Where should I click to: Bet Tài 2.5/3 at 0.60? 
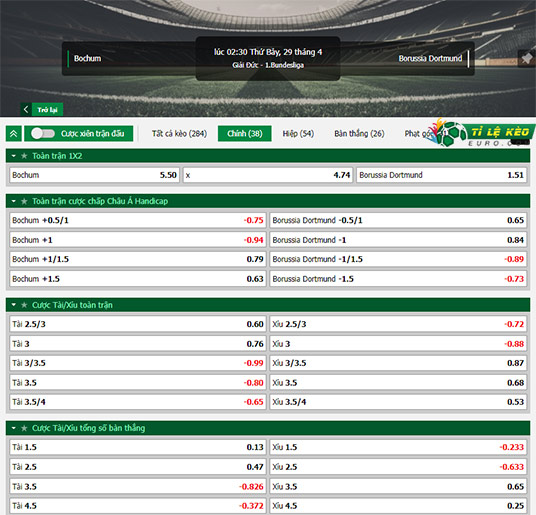coord(138,324)
